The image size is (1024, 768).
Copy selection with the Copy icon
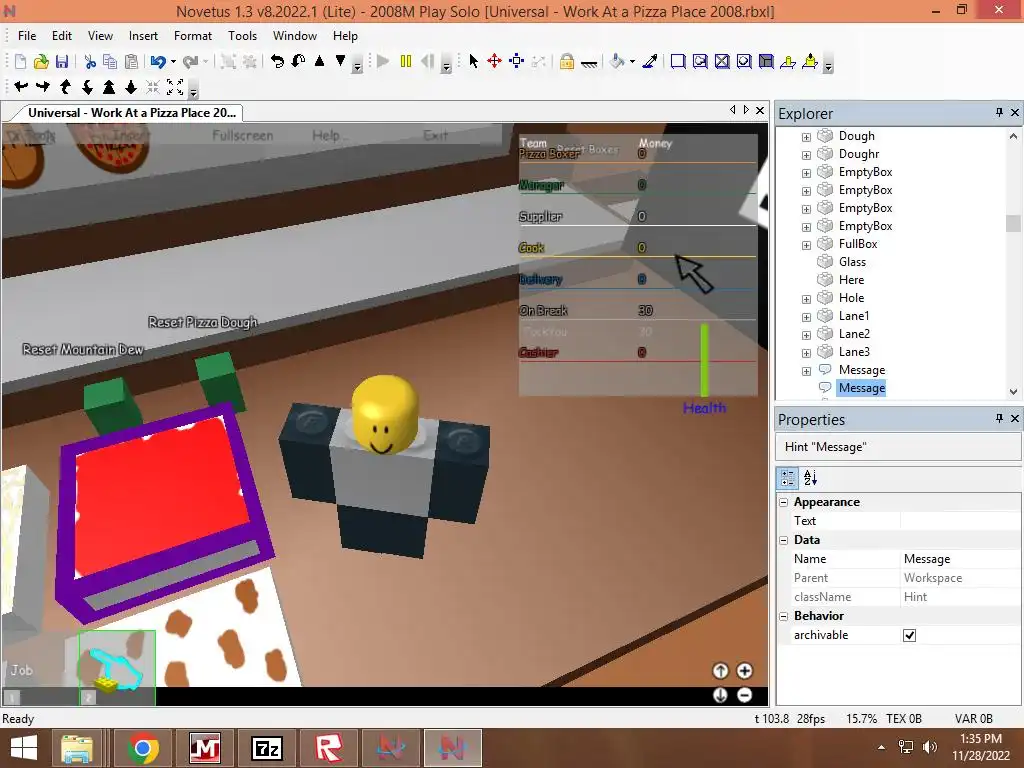pyautogui.click(x=110, y=61)
